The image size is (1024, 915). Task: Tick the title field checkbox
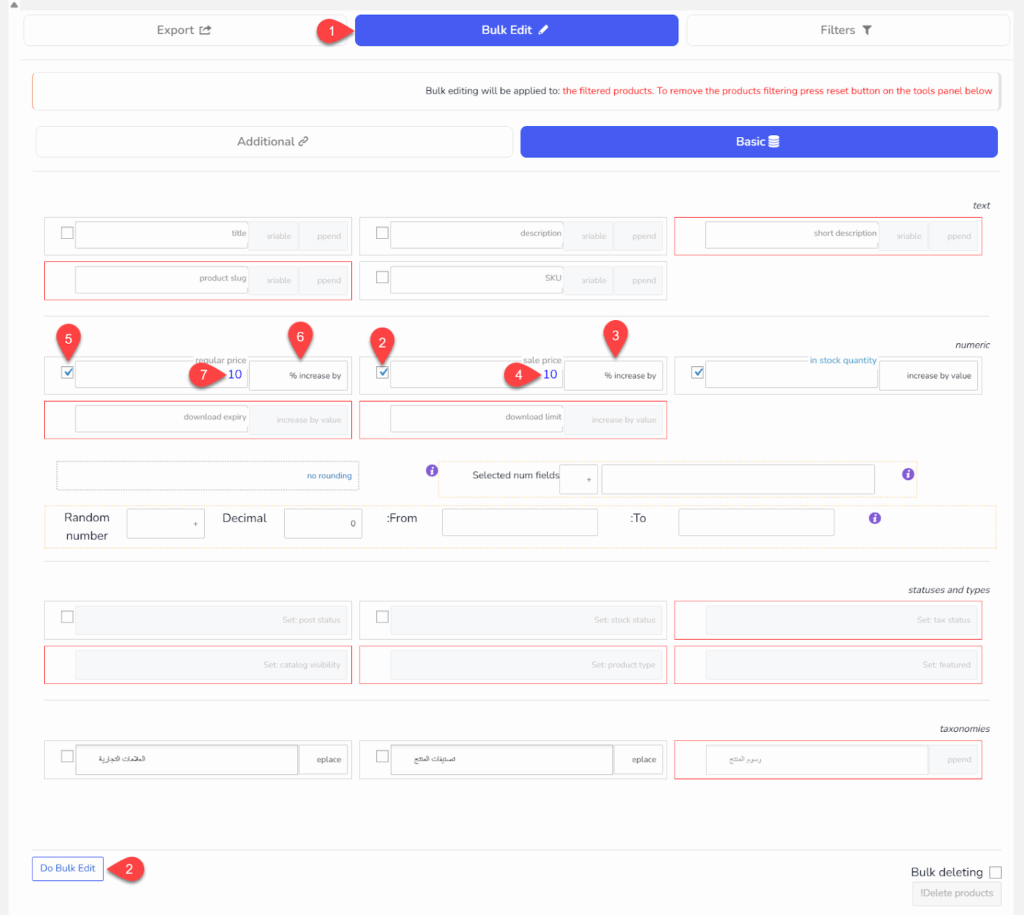point(67,233)
